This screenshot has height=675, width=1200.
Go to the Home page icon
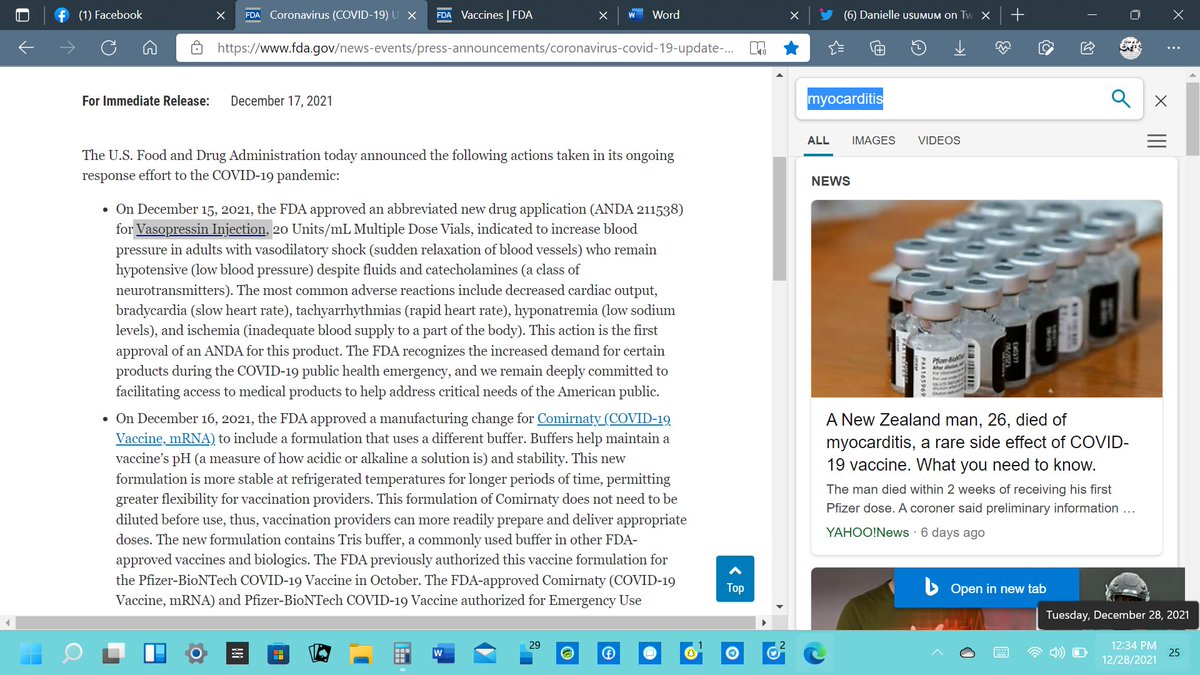tap(149, 47)
